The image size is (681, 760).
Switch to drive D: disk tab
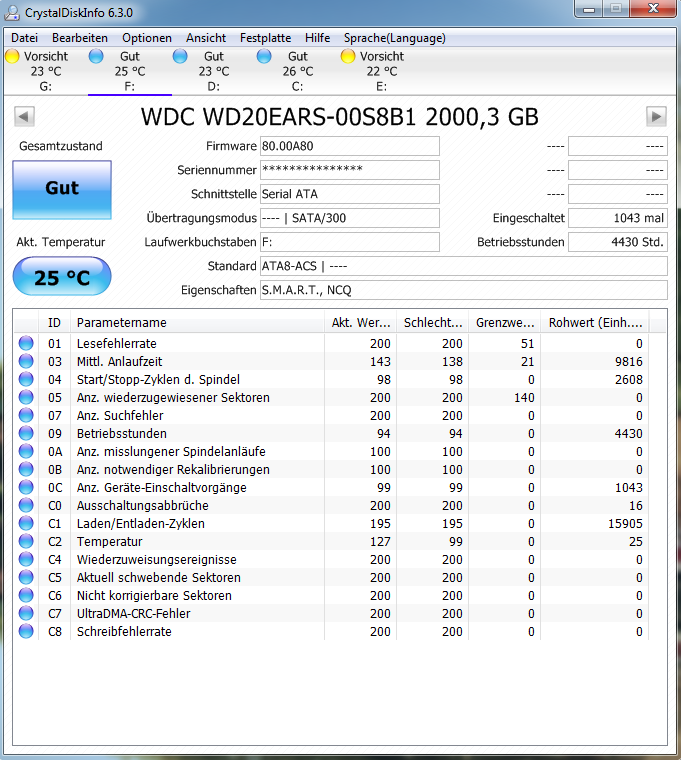214,71
